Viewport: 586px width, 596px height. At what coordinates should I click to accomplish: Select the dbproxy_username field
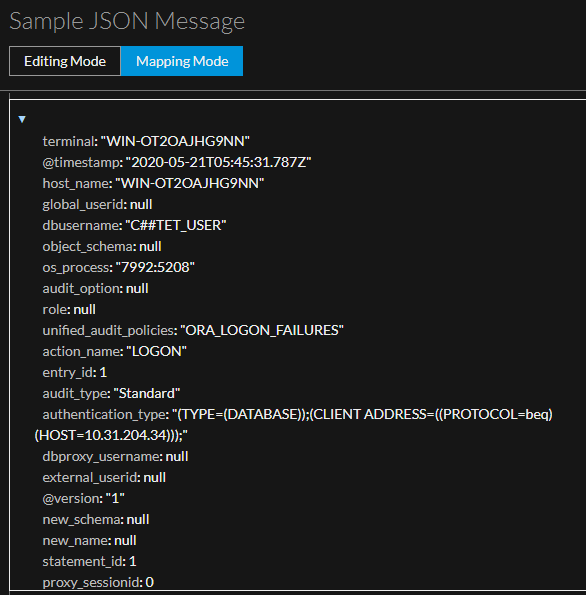pyautogui.click(x=101, y=457)
